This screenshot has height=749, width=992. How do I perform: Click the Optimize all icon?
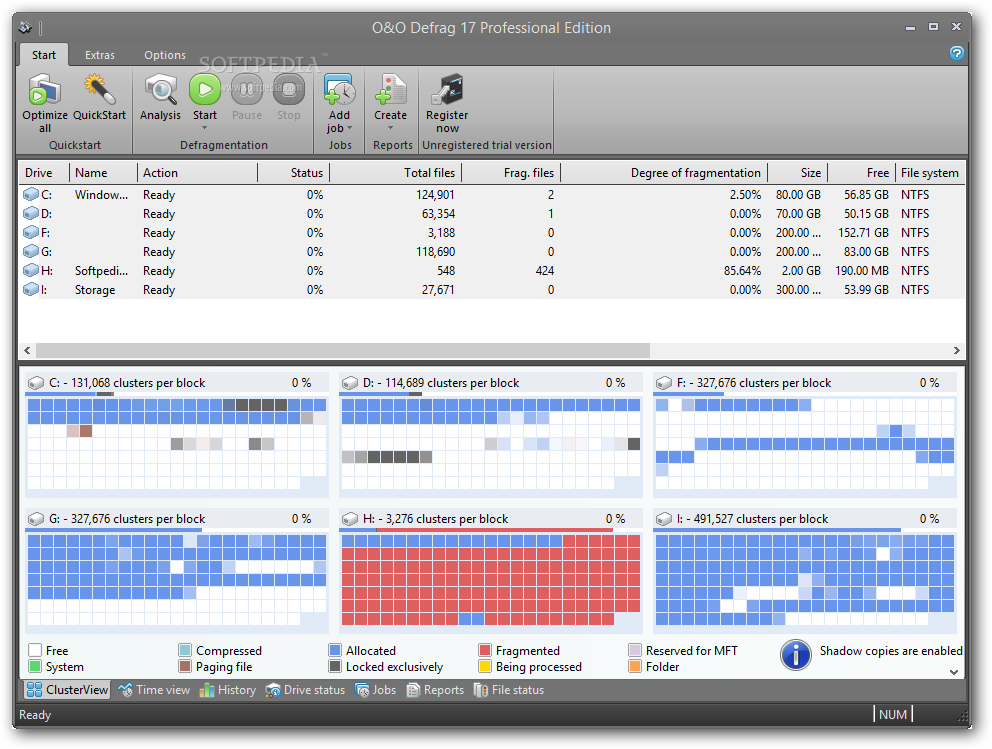pyautogui.click(x=44, y=89)
